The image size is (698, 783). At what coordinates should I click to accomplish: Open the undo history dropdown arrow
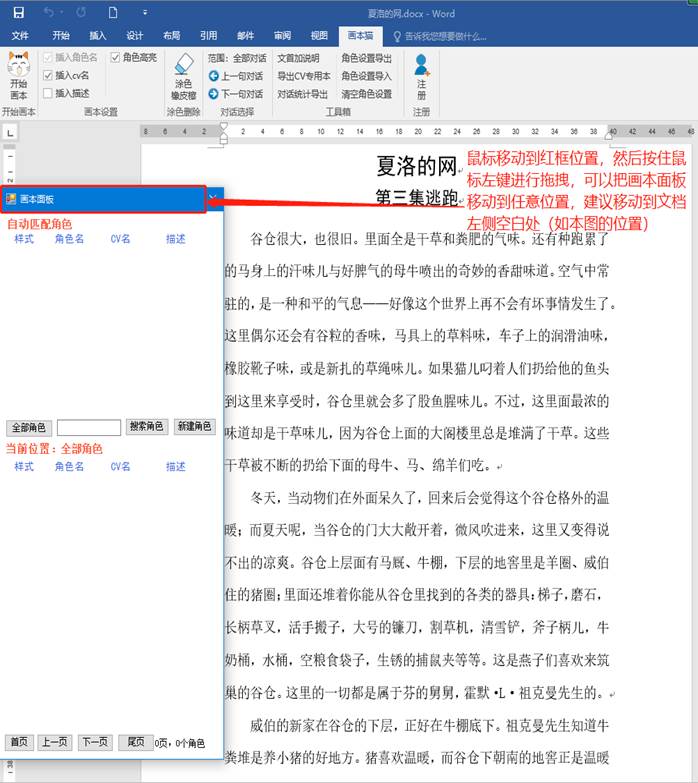[x=61, y=12]
